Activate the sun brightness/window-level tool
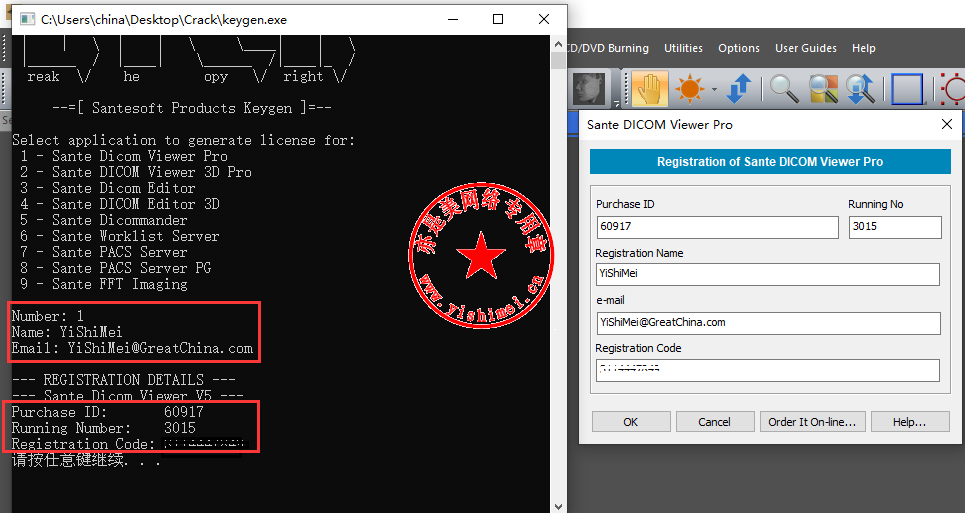The image size is (965, 513). click(689, 89)
